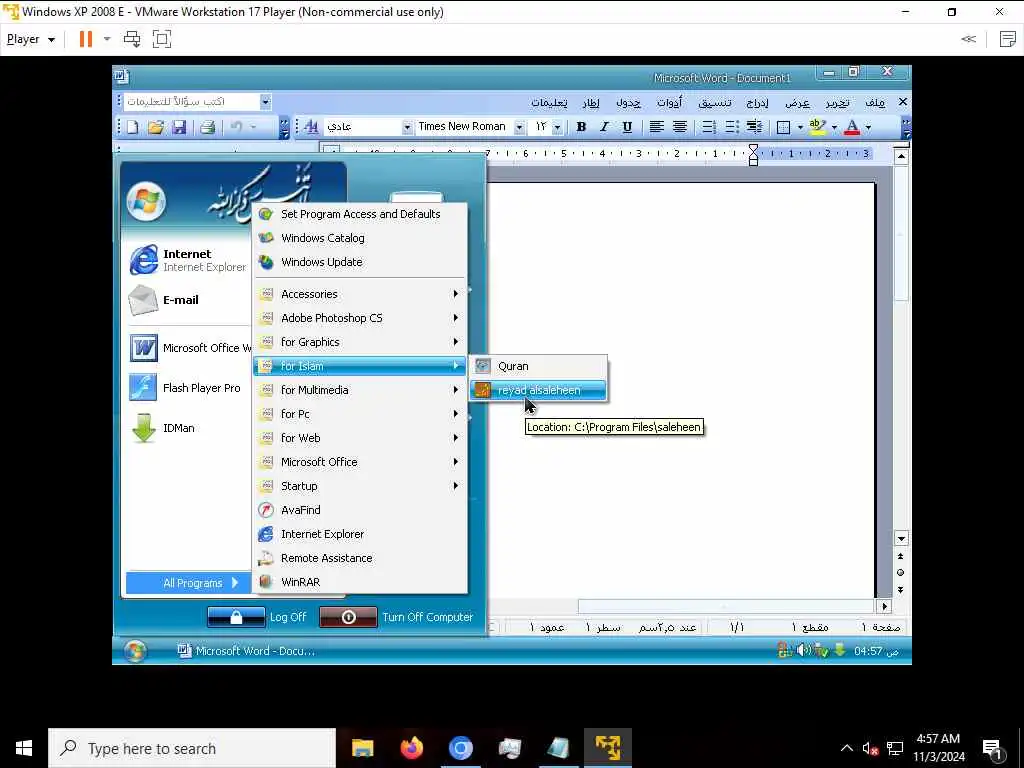Click the Open folder icon in Word toolbar
This screenshot has height=768, width=1024.
point(155,127)
